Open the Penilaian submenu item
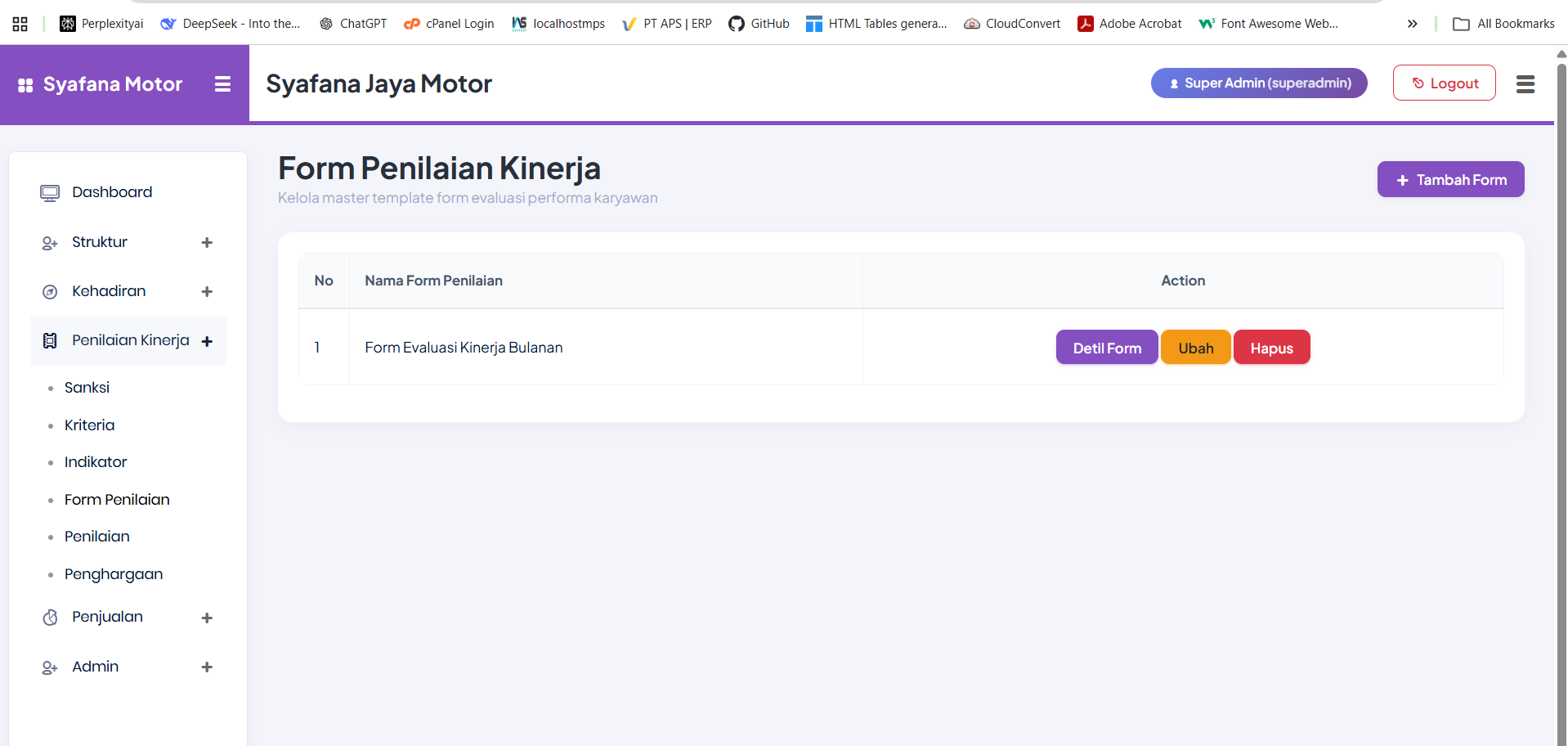 tap(96, 537)
